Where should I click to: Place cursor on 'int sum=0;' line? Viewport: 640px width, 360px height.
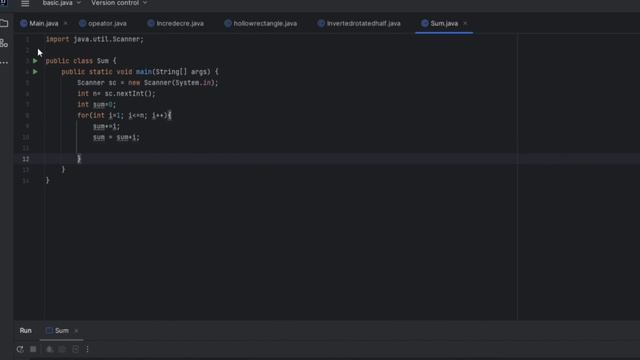click(x=96, y=104)
